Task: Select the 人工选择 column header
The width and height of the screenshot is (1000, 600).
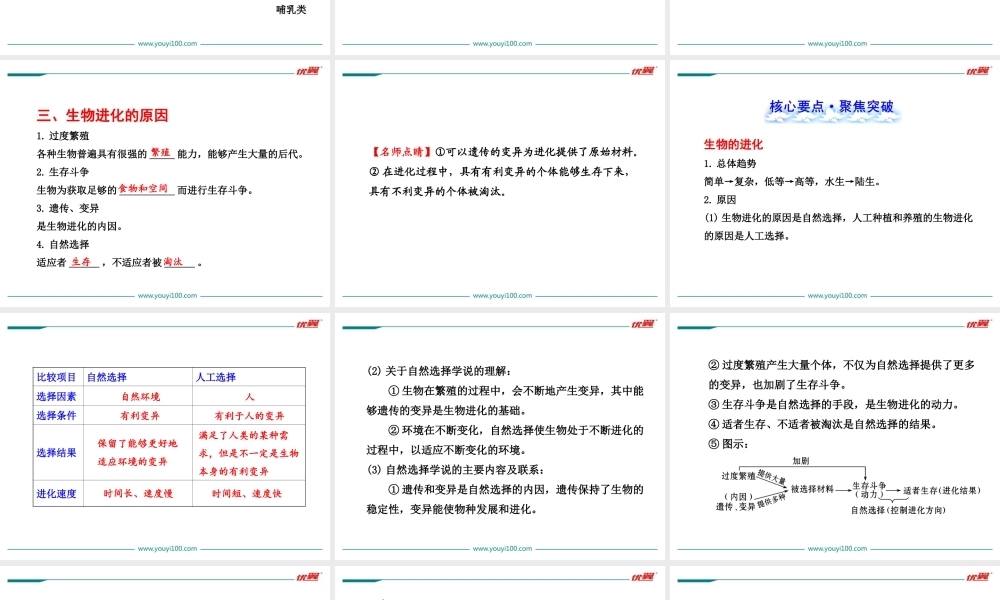Action: (218, 377)
